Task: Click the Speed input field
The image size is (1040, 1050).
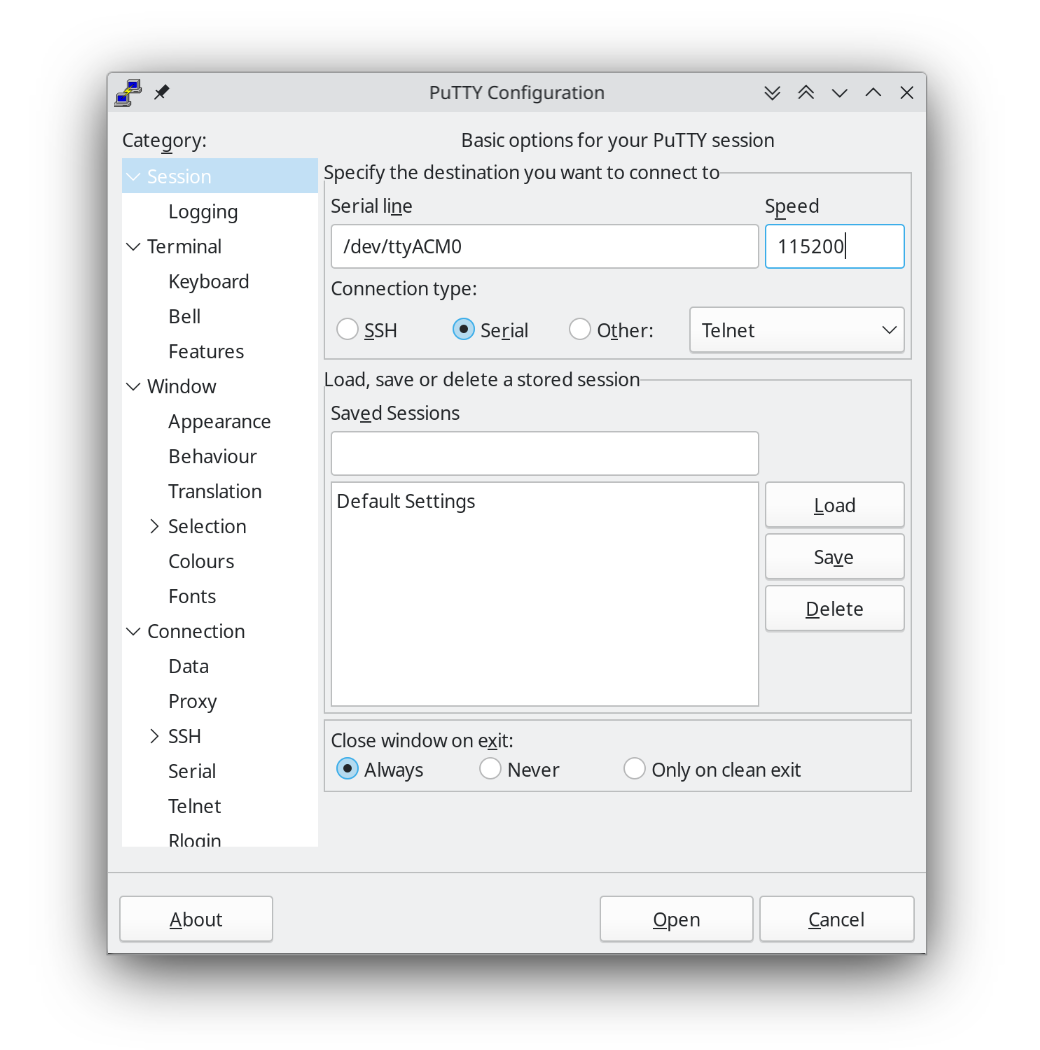Action: point(834,246)
